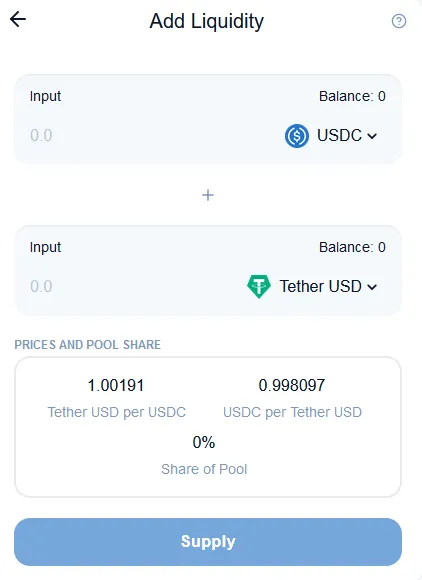Focus the Tether USD amount input field
Screen dimensions: 422x580
click(133, 286)
